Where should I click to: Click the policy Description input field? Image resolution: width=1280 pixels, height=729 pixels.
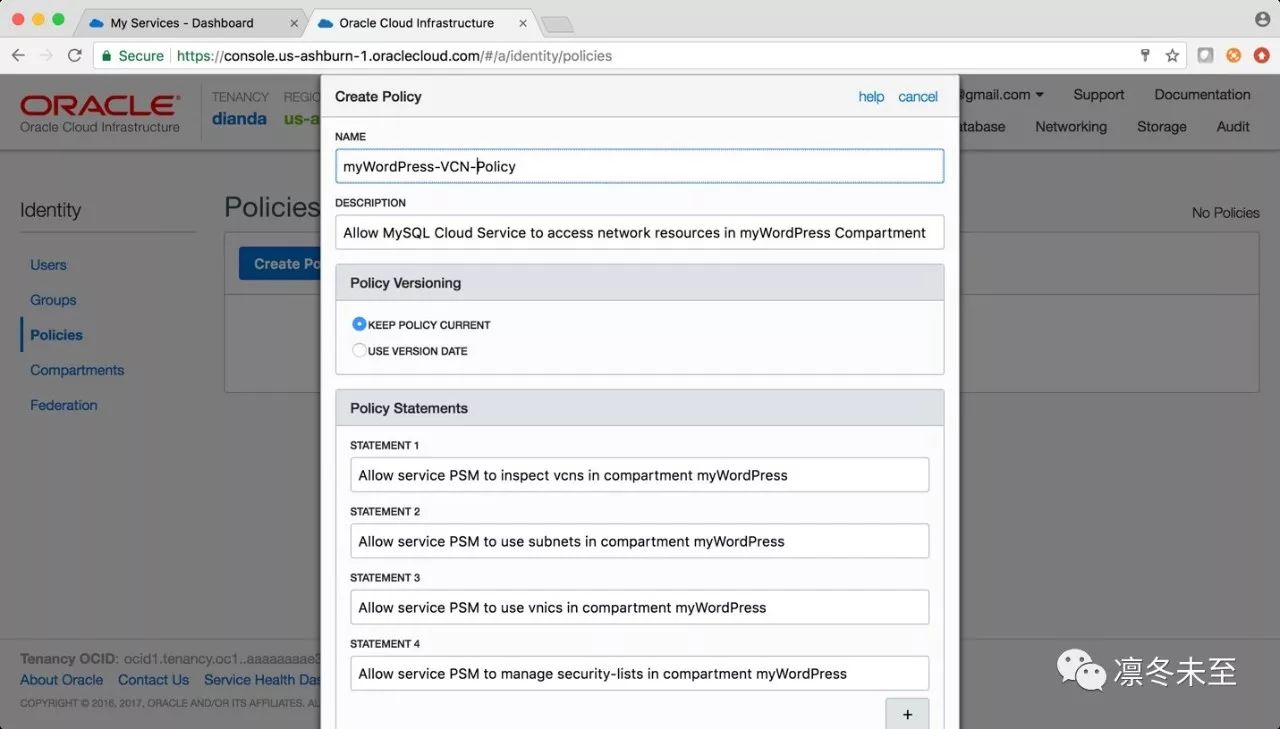point(639,232)
